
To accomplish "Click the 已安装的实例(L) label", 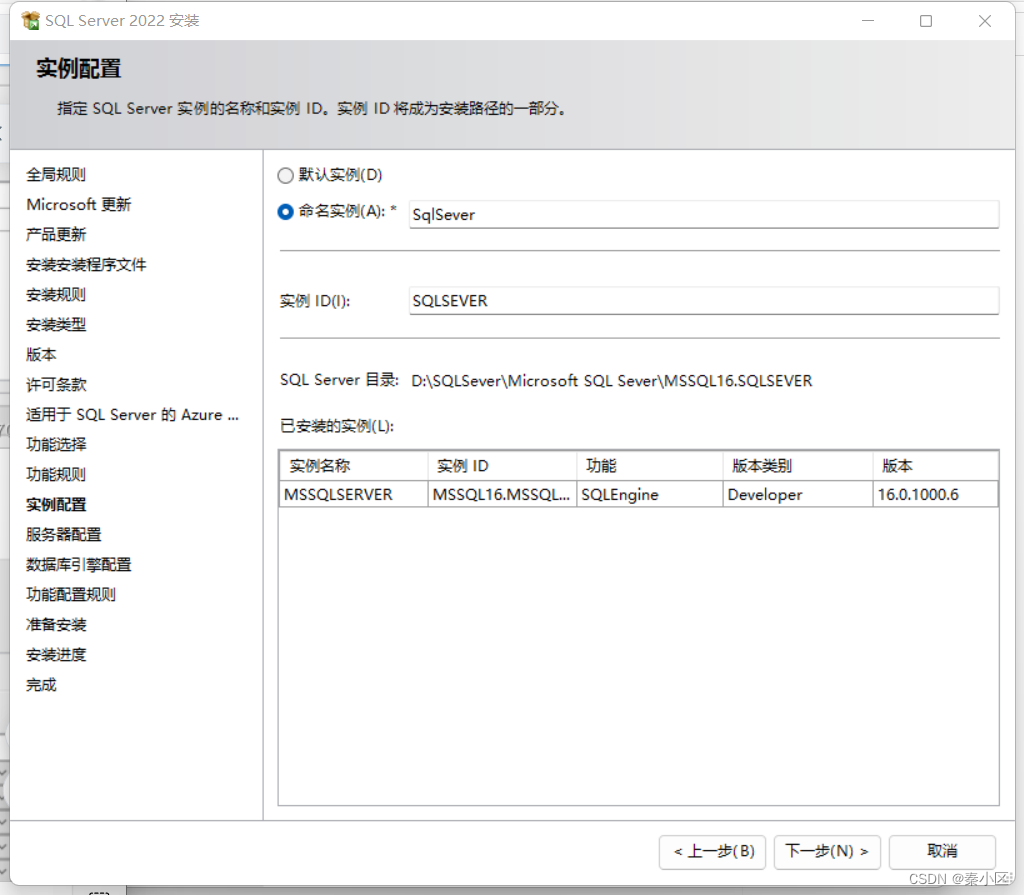I will (x=337, y=426).
